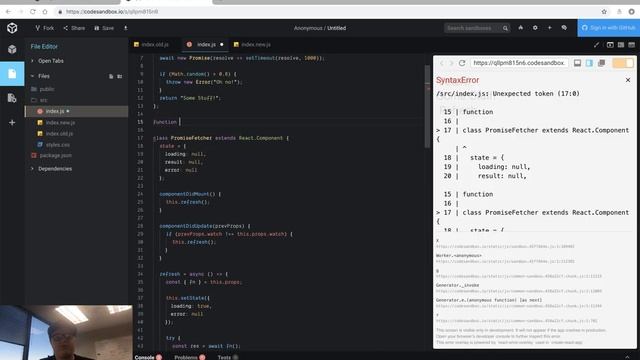Click the Search sandboxes field
The width and height of the screenshot is (640, 360).
coord(472,28)
